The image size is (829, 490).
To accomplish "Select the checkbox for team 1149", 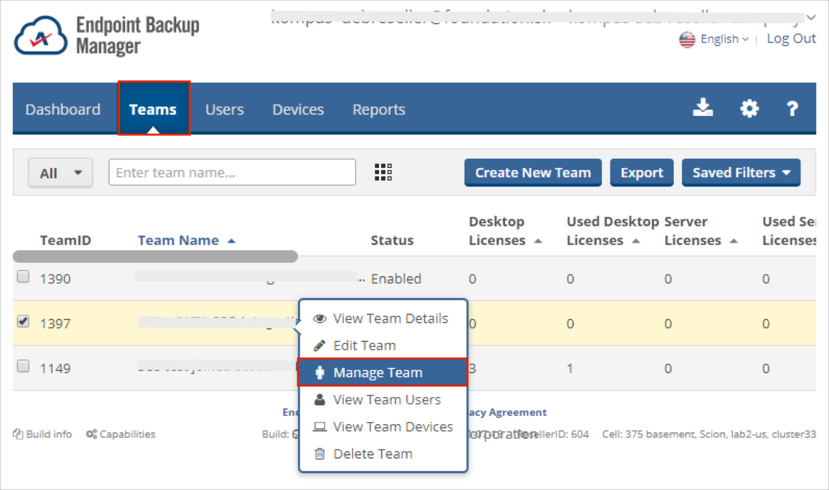I will point(23,367).
